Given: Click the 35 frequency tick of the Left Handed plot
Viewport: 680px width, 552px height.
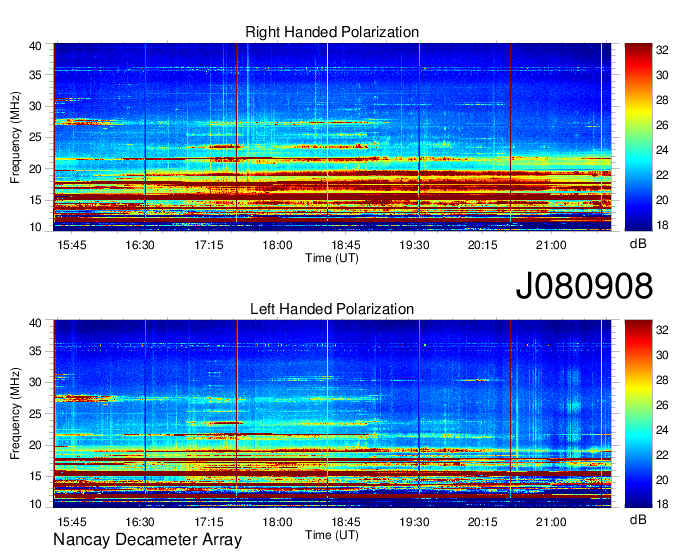Looking at the screenshot, I should [35, 351].
